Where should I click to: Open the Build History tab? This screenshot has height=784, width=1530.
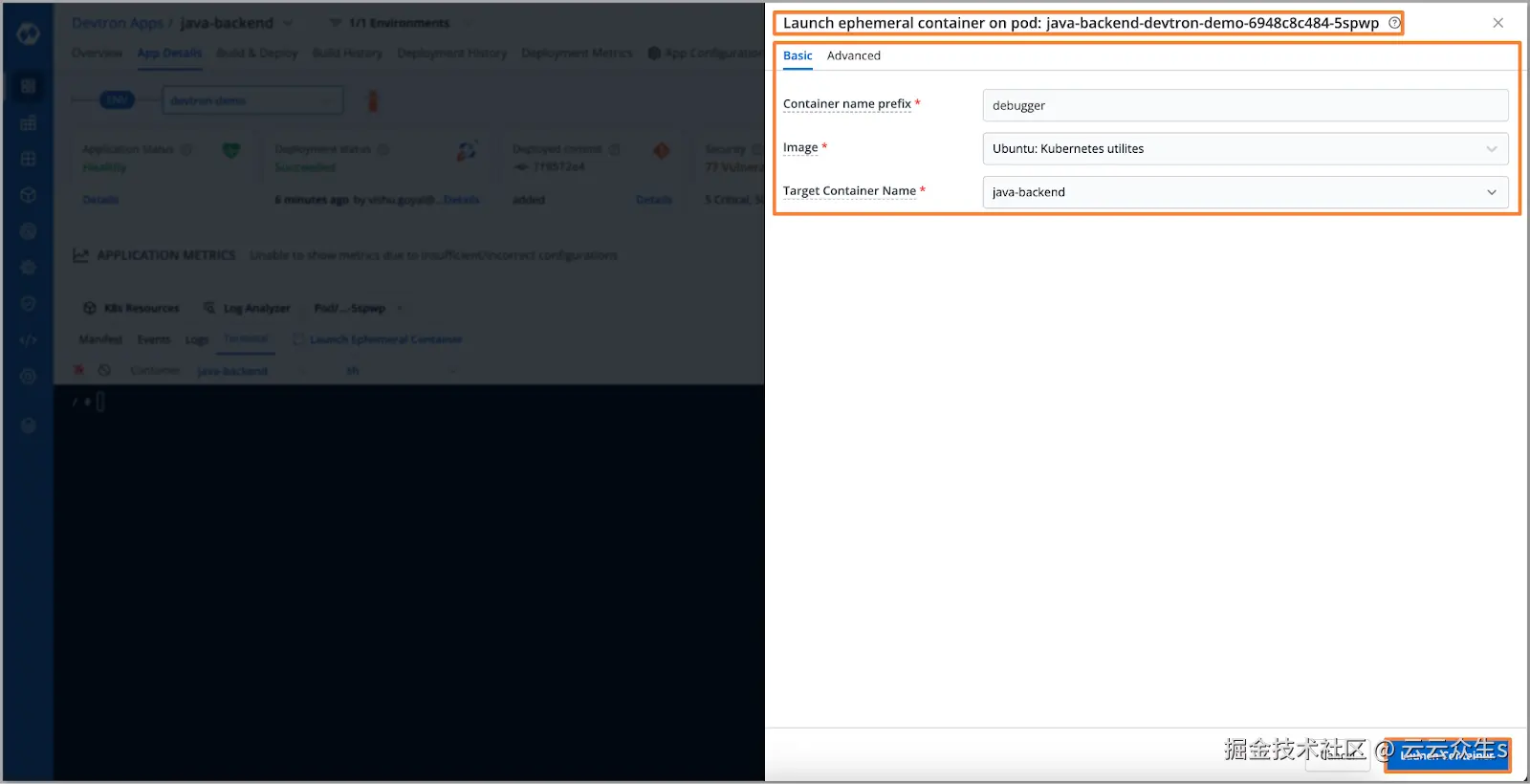[x=347, y=53]
